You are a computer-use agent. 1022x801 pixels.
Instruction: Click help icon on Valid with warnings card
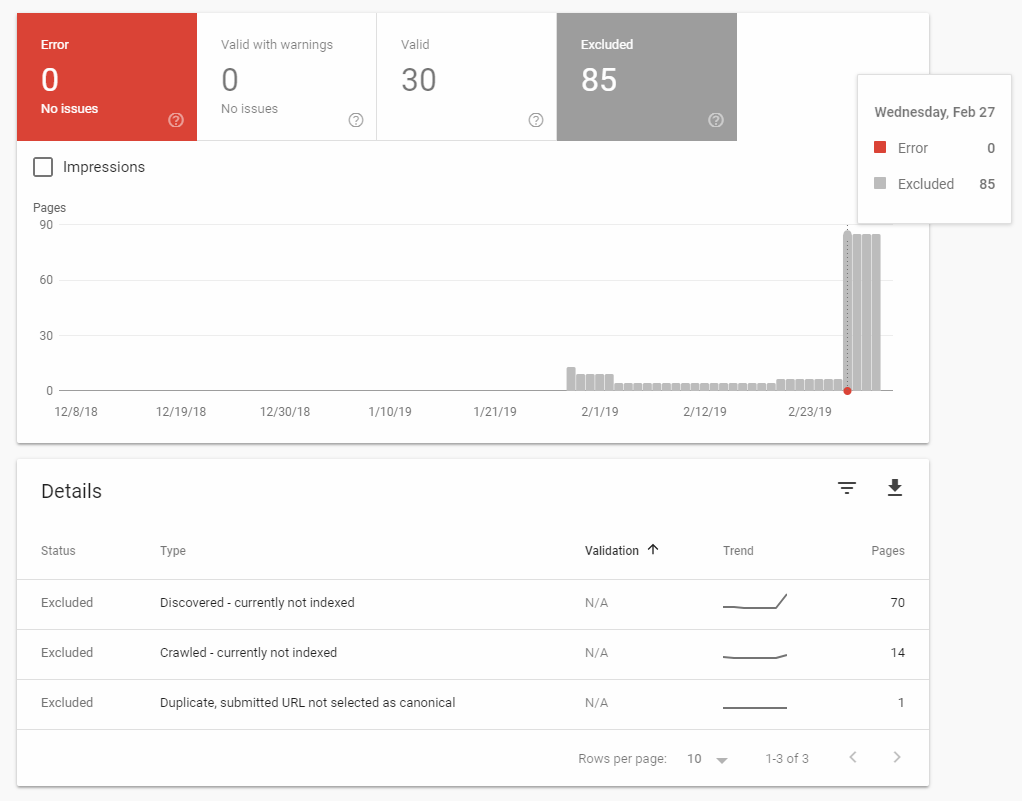356,120
